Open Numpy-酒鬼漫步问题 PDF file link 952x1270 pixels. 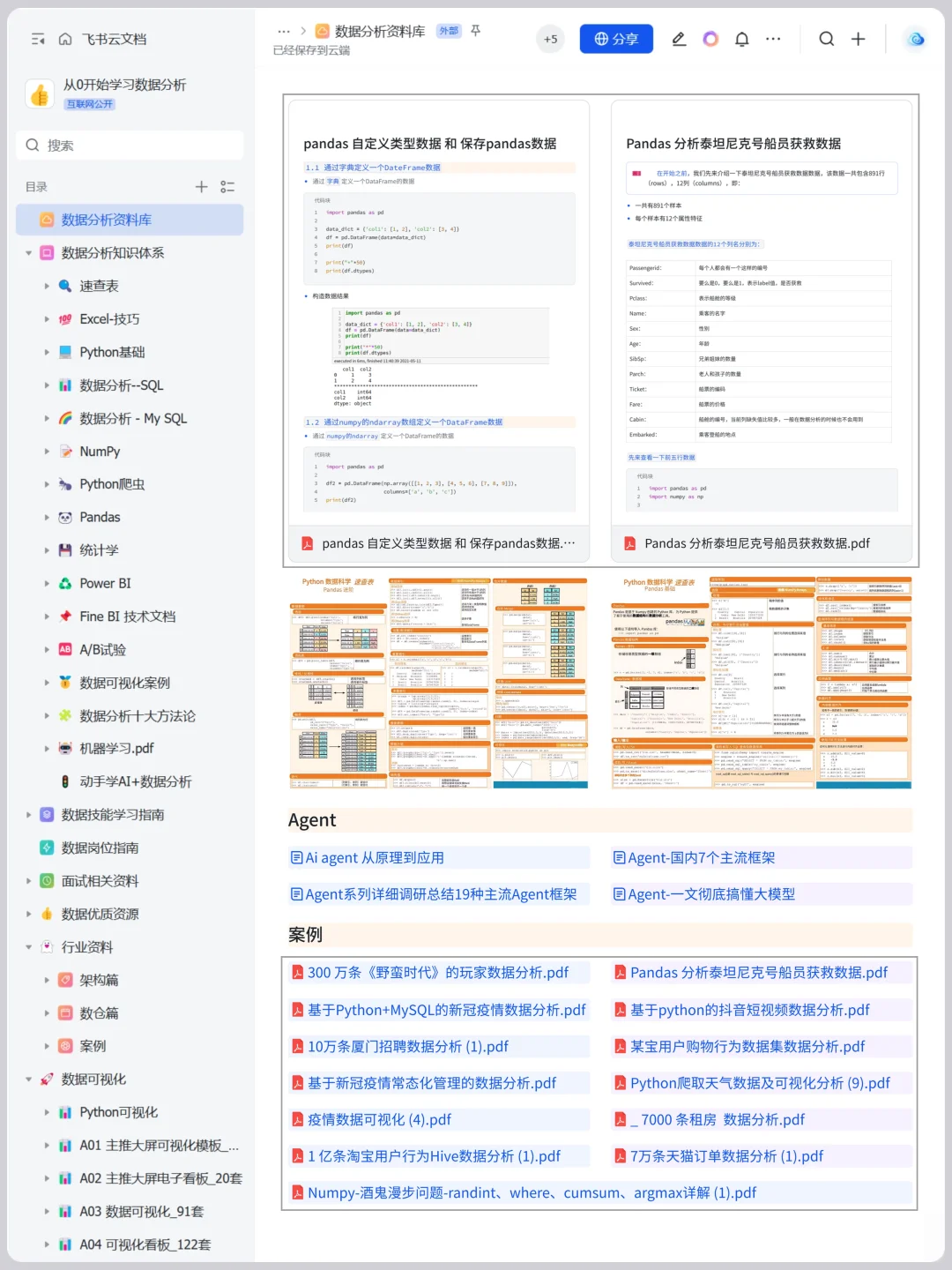(x=524, y=1193)
